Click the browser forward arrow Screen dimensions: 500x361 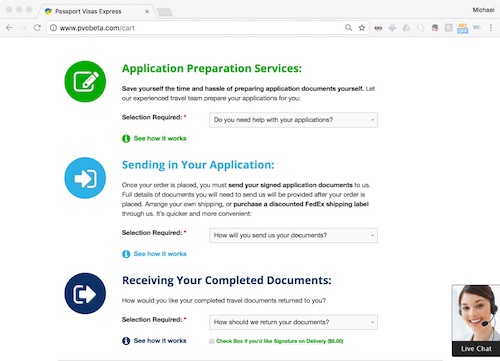[x=23, y=28]
